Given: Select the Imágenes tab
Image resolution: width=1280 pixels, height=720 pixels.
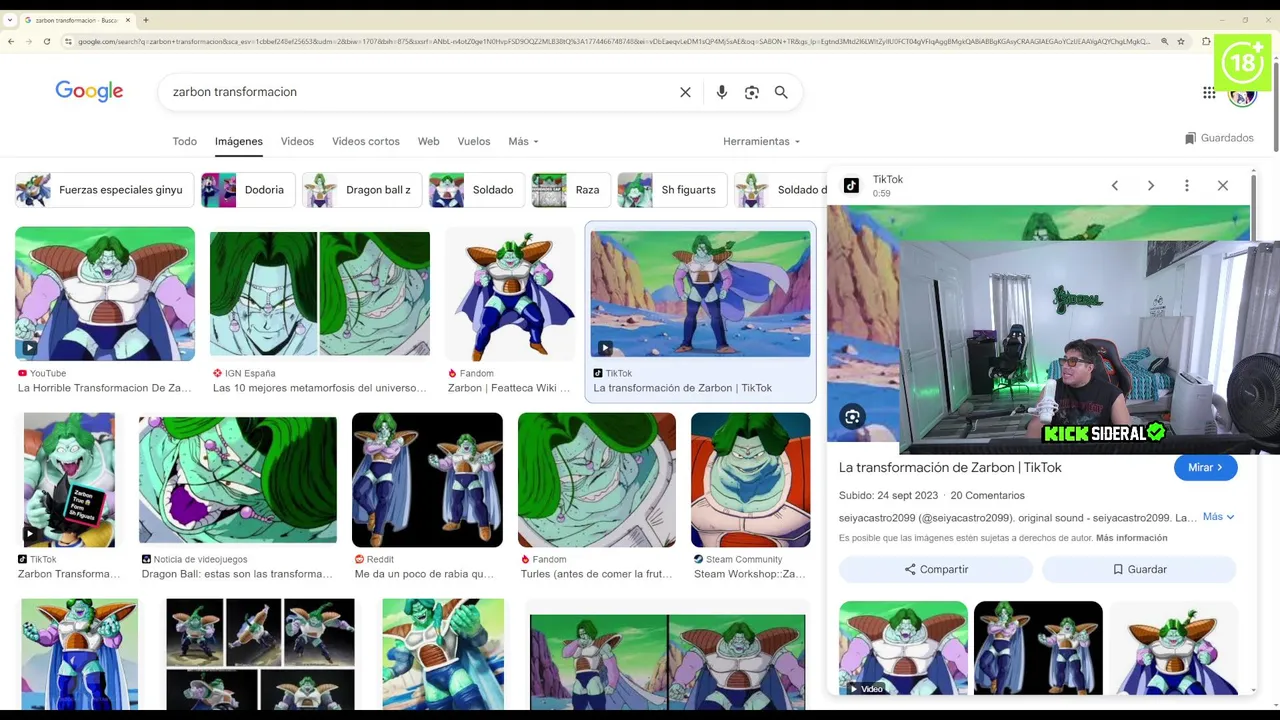Looking at the screenshot, I should 239,141.
